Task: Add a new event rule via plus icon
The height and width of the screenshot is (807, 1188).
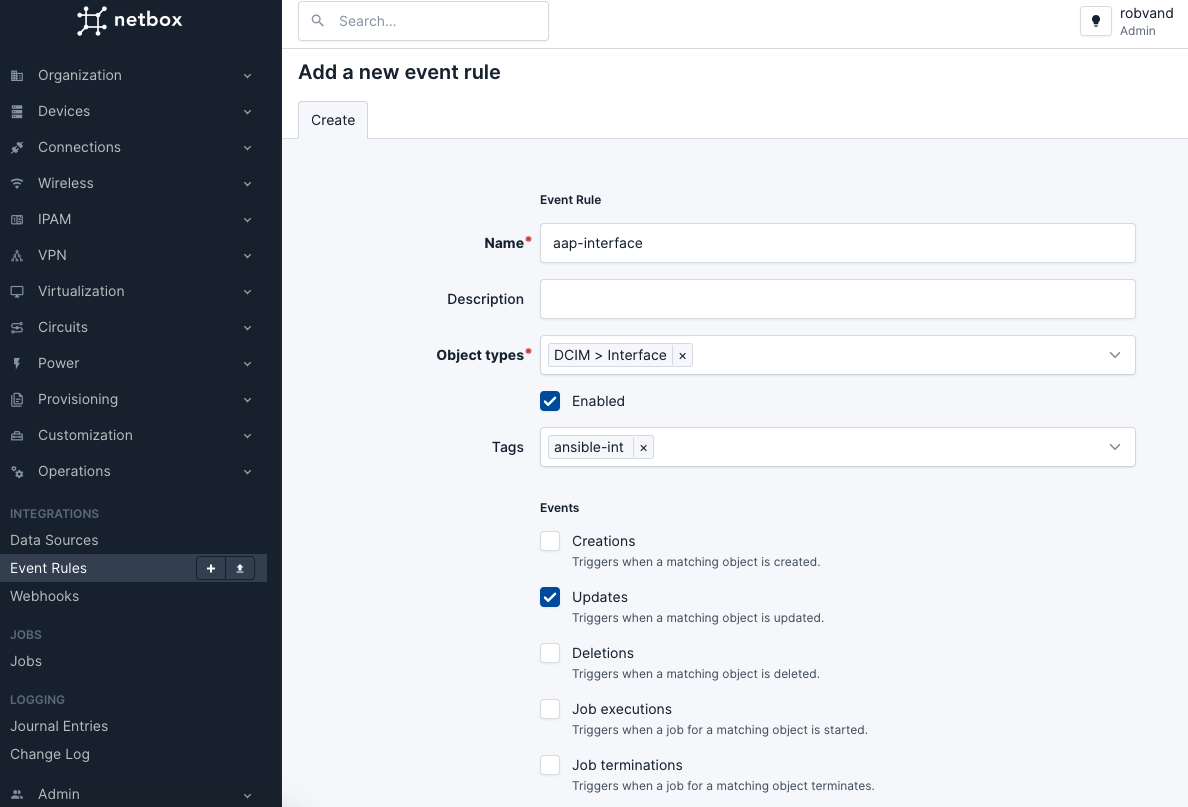Action: (x=211, y=568)
